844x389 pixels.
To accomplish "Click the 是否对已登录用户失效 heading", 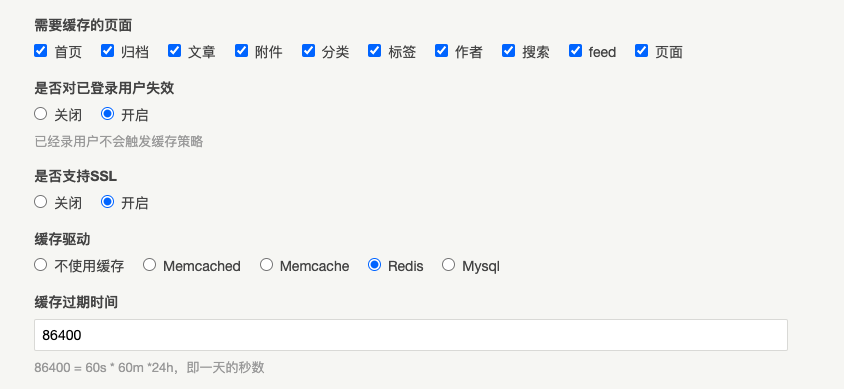I will pos(104,88).
